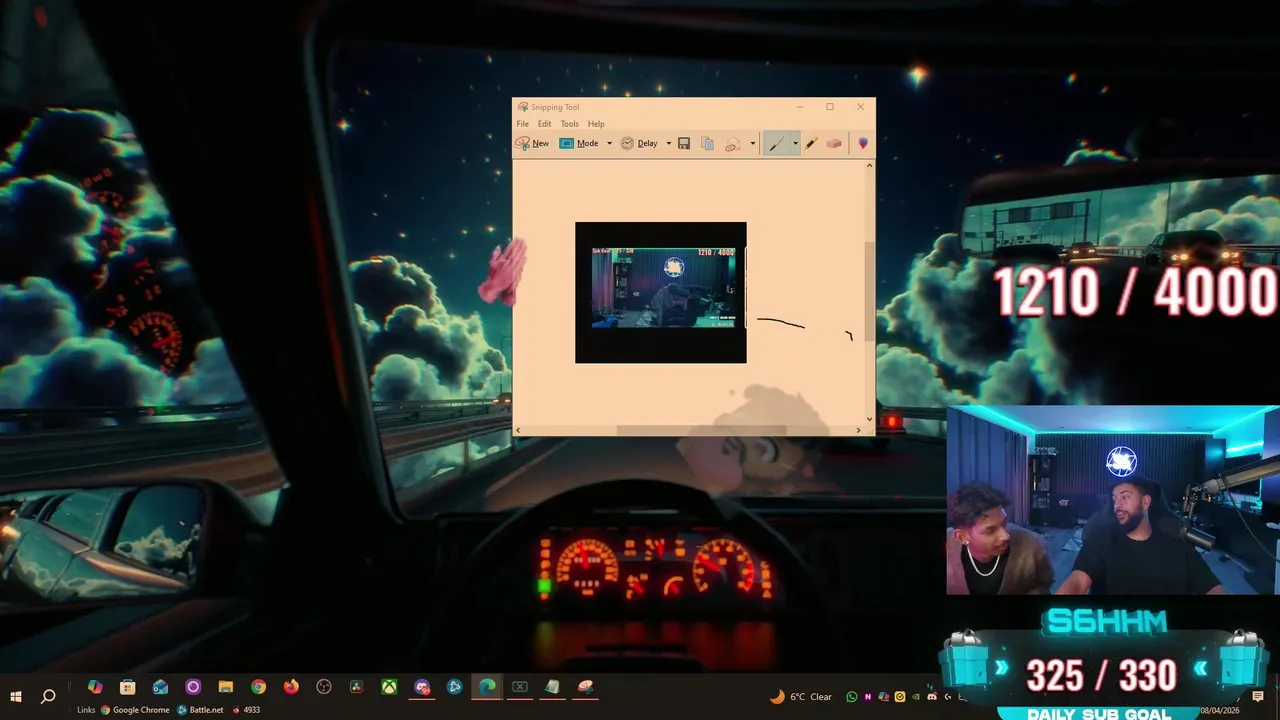Click the Mode button in Snipping Tool
The image size is (1280, 720).
click(579, 143)
